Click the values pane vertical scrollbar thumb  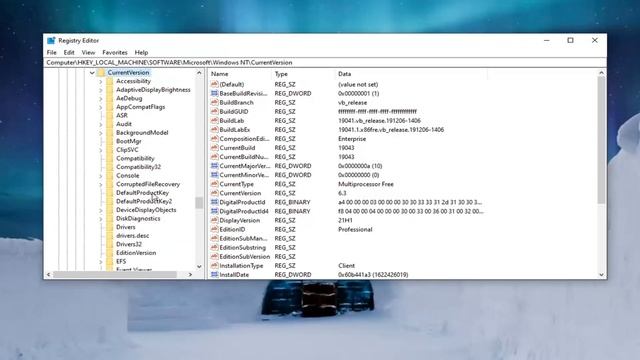pos(601,140)
